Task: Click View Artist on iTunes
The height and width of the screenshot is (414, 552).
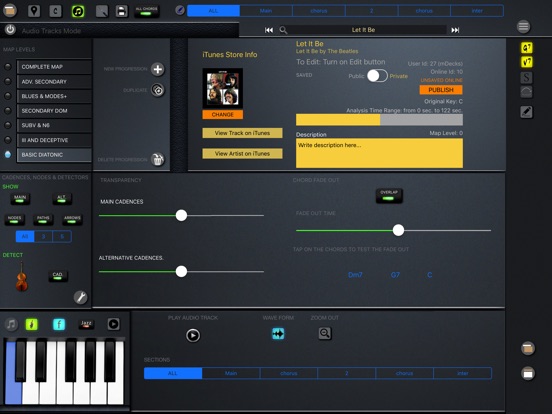Action: [242, 153]
